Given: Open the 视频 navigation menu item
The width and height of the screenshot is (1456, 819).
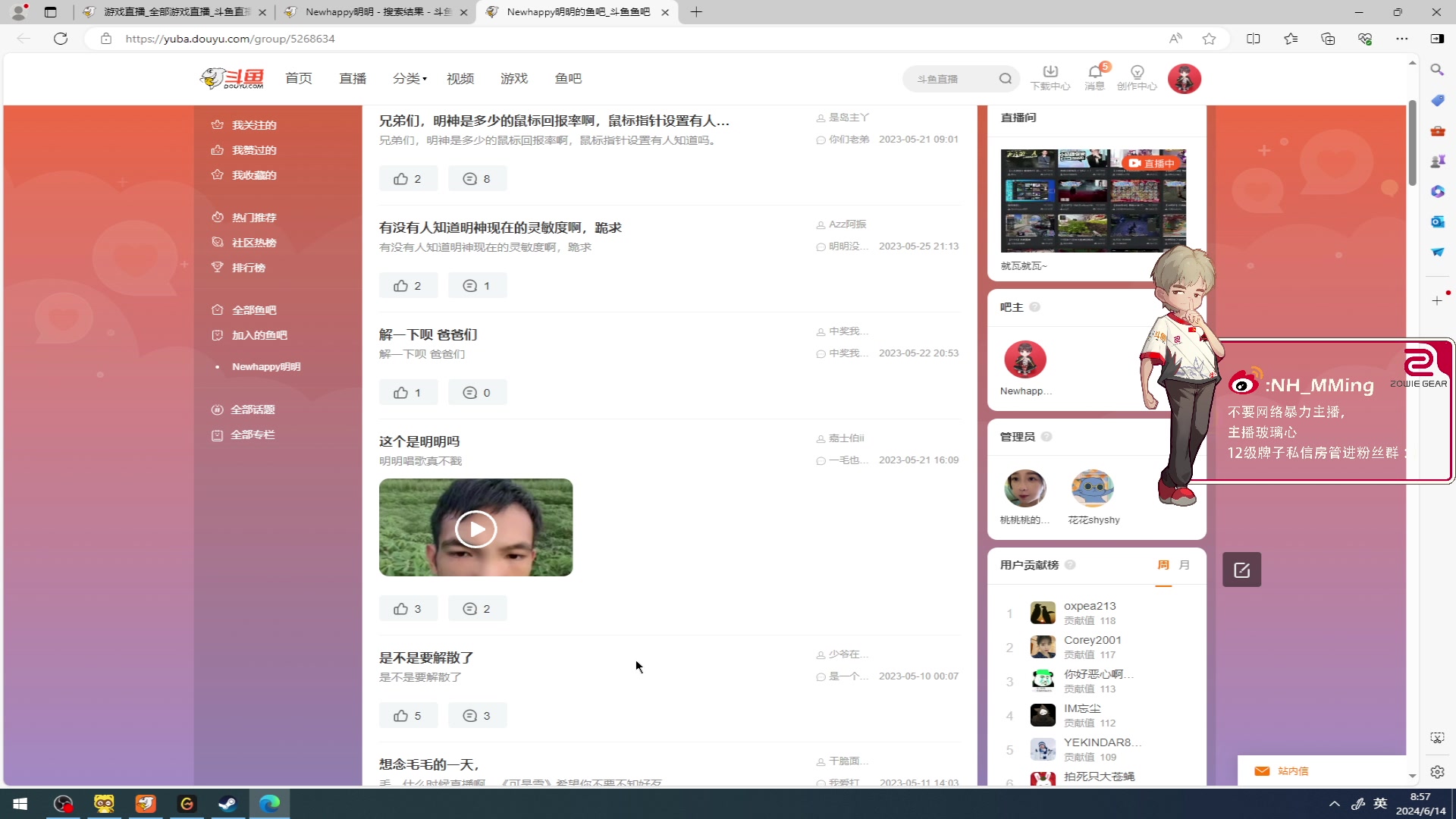Looking at the screenshot, I should click(x=460, y=78).
